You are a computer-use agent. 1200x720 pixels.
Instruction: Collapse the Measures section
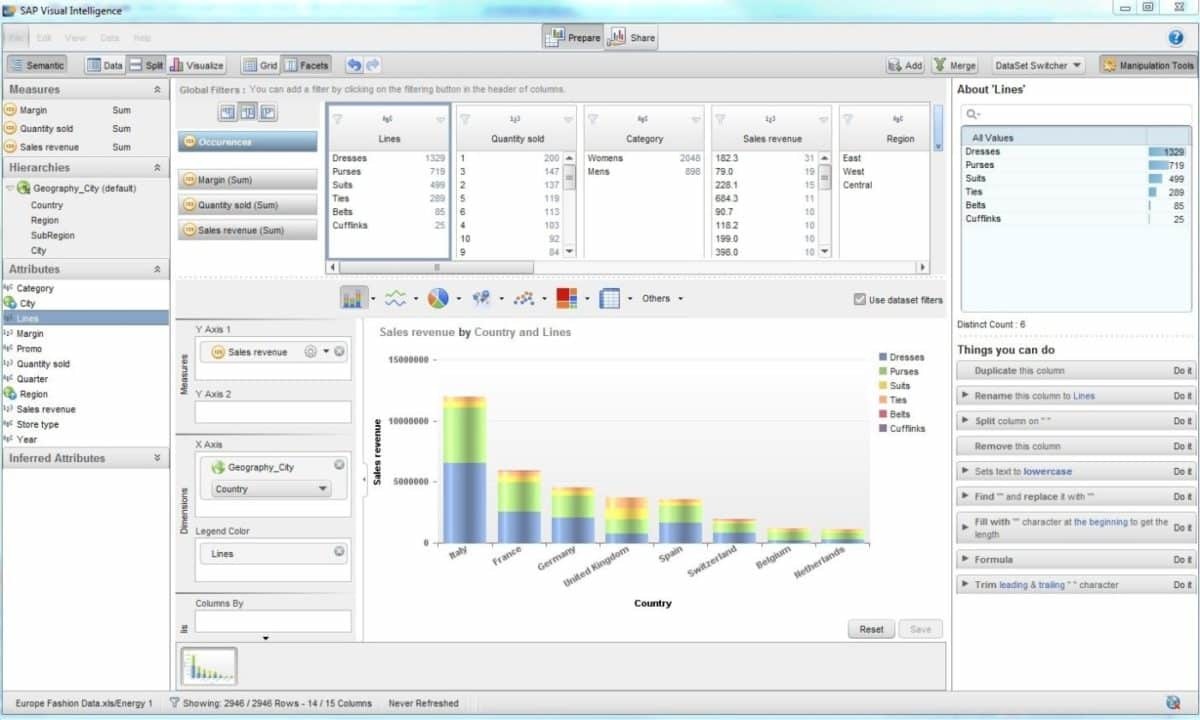[157, 90]
